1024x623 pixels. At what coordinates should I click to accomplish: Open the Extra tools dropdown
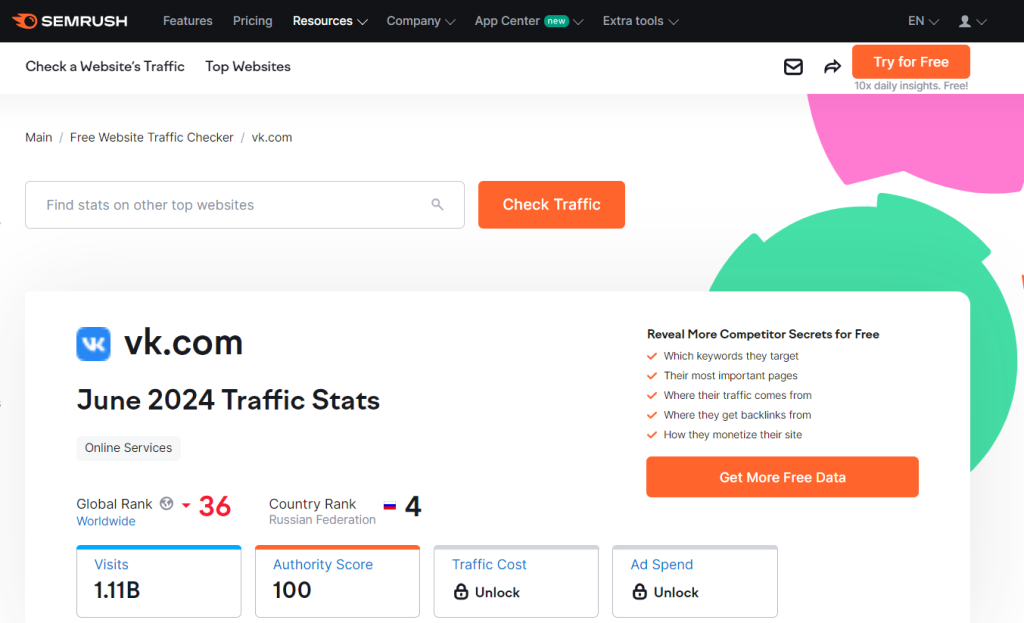click(640, 21)
